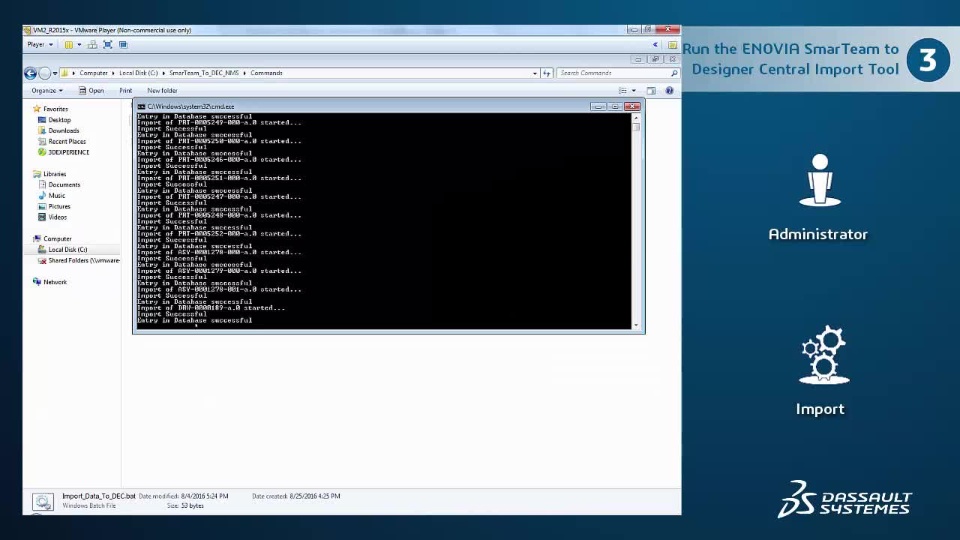960x540 pixels.
Task: Select Local Disk (C:) in tree
Action: tap(67, 250)
